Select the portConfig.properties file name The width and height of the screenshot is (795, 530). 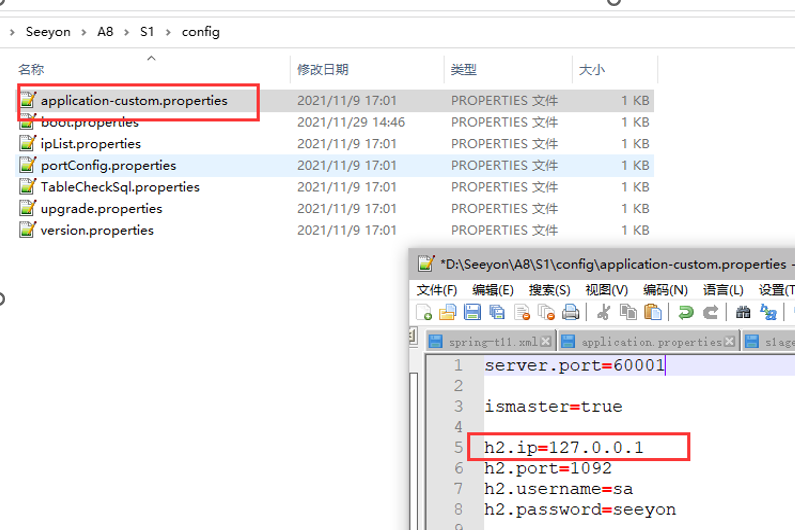[109, 165]
